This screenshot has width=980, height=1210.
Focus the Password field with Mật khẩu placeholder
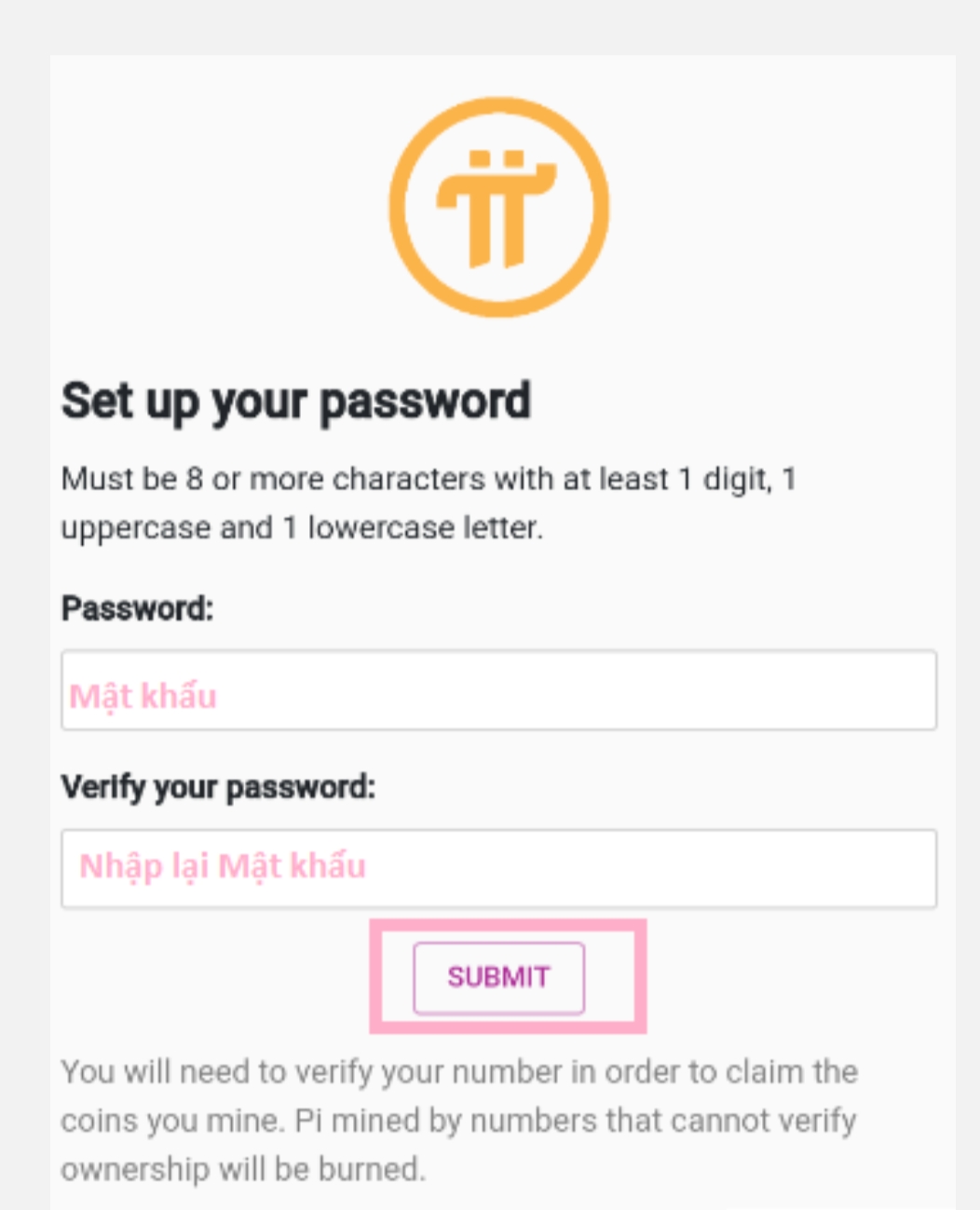[x=498, y=691]
